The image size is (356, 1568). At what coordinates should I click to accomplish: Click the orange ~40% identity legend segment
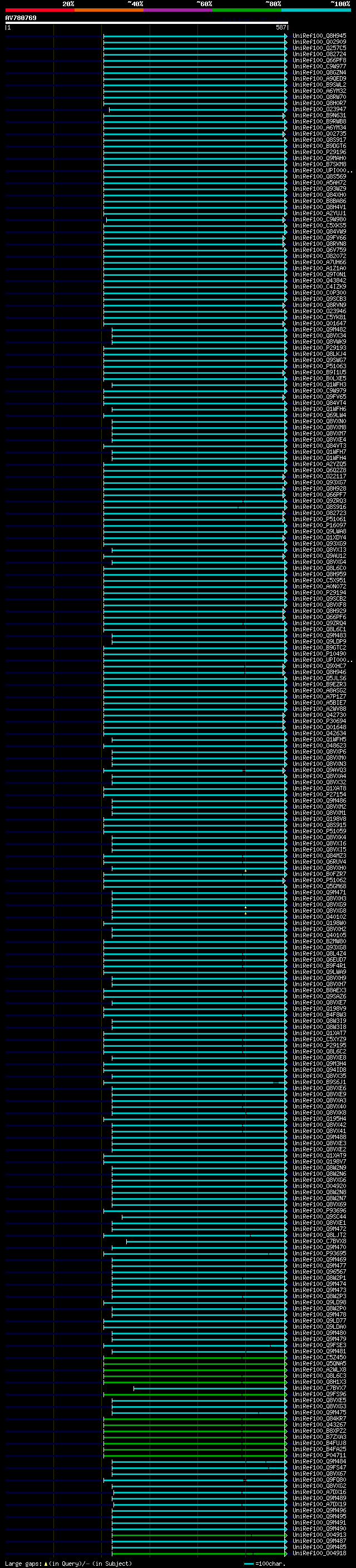click(x=109, y=10)
